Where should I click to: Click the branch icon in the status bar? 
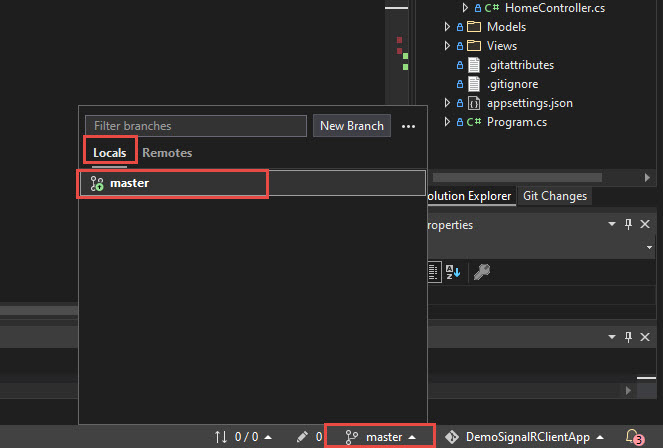351,437
